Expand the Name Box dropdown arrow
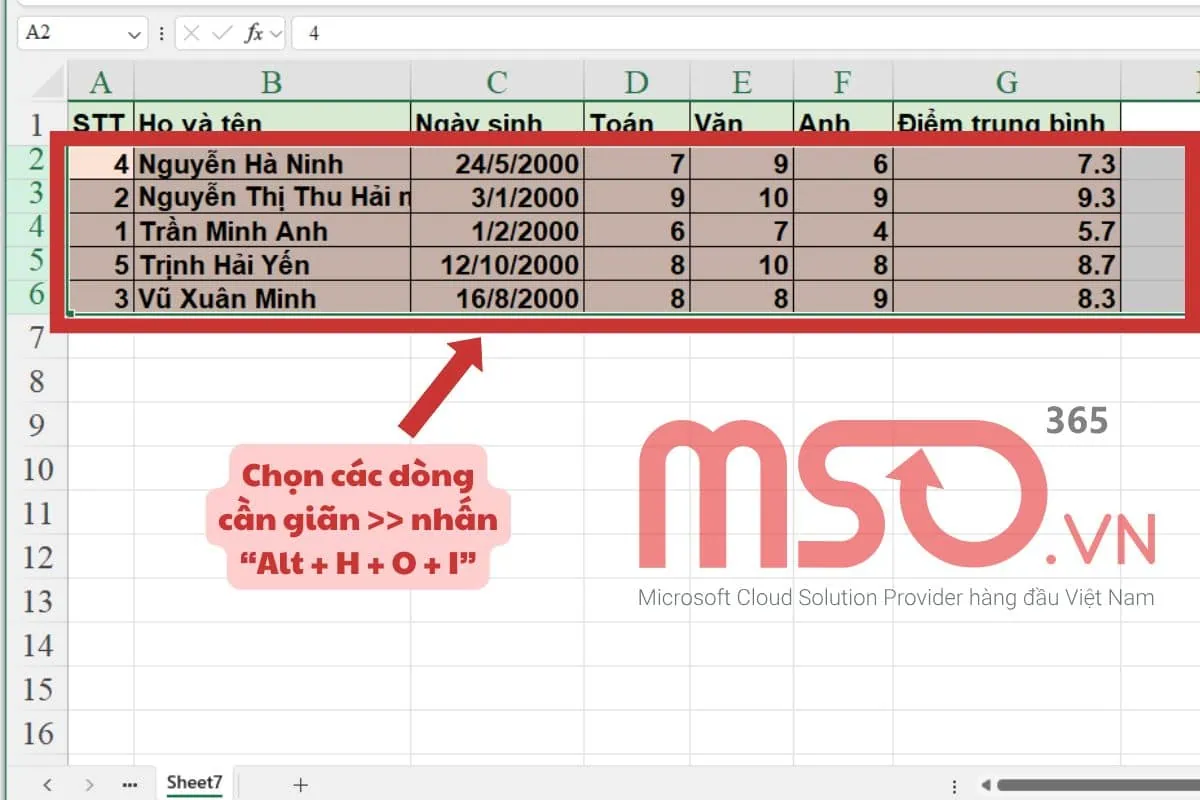The image size is (1200, 800). coord(135,33)
